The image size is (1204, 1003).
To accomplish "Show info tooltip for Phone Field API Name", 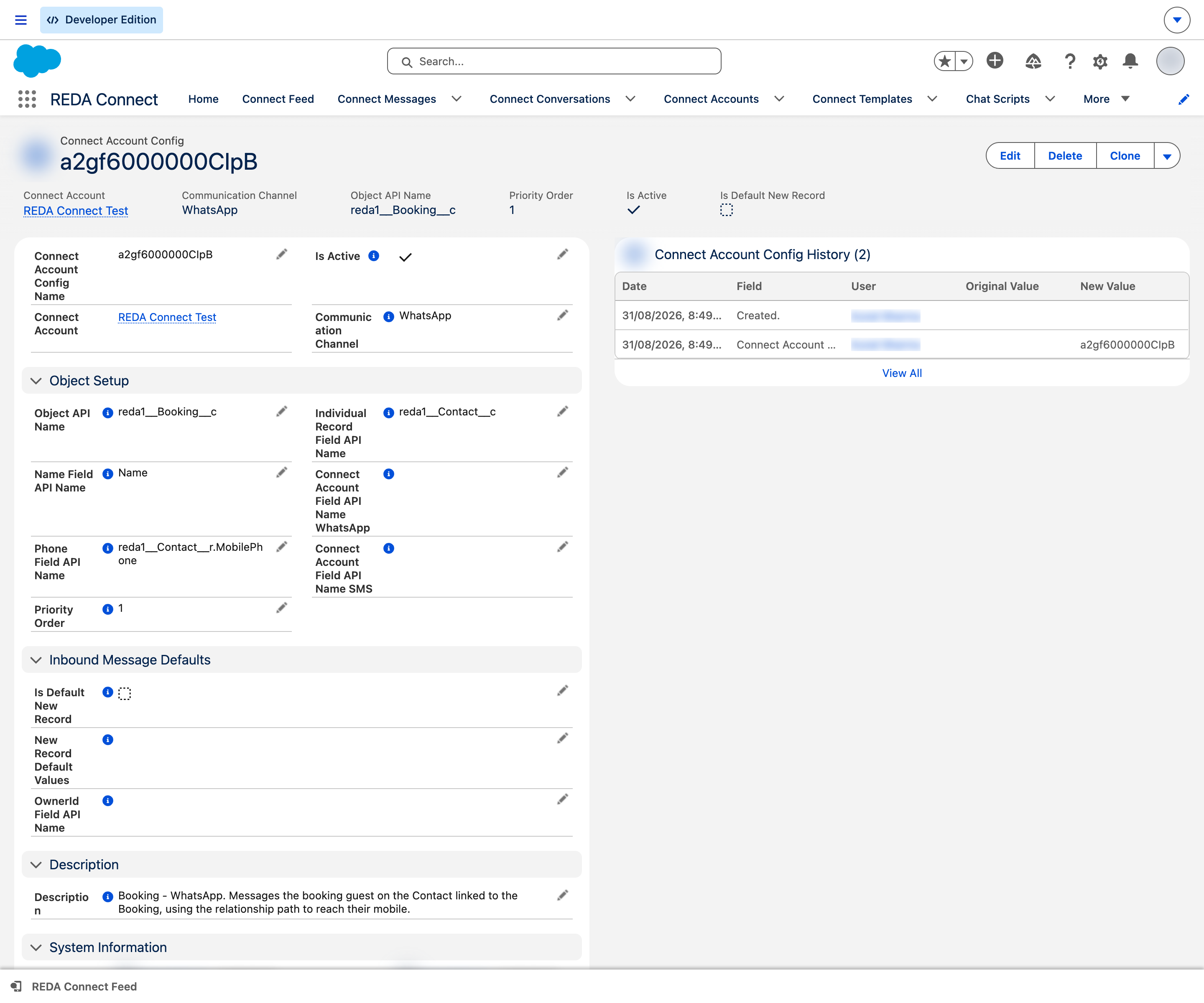I will click(x=108, y=548).
